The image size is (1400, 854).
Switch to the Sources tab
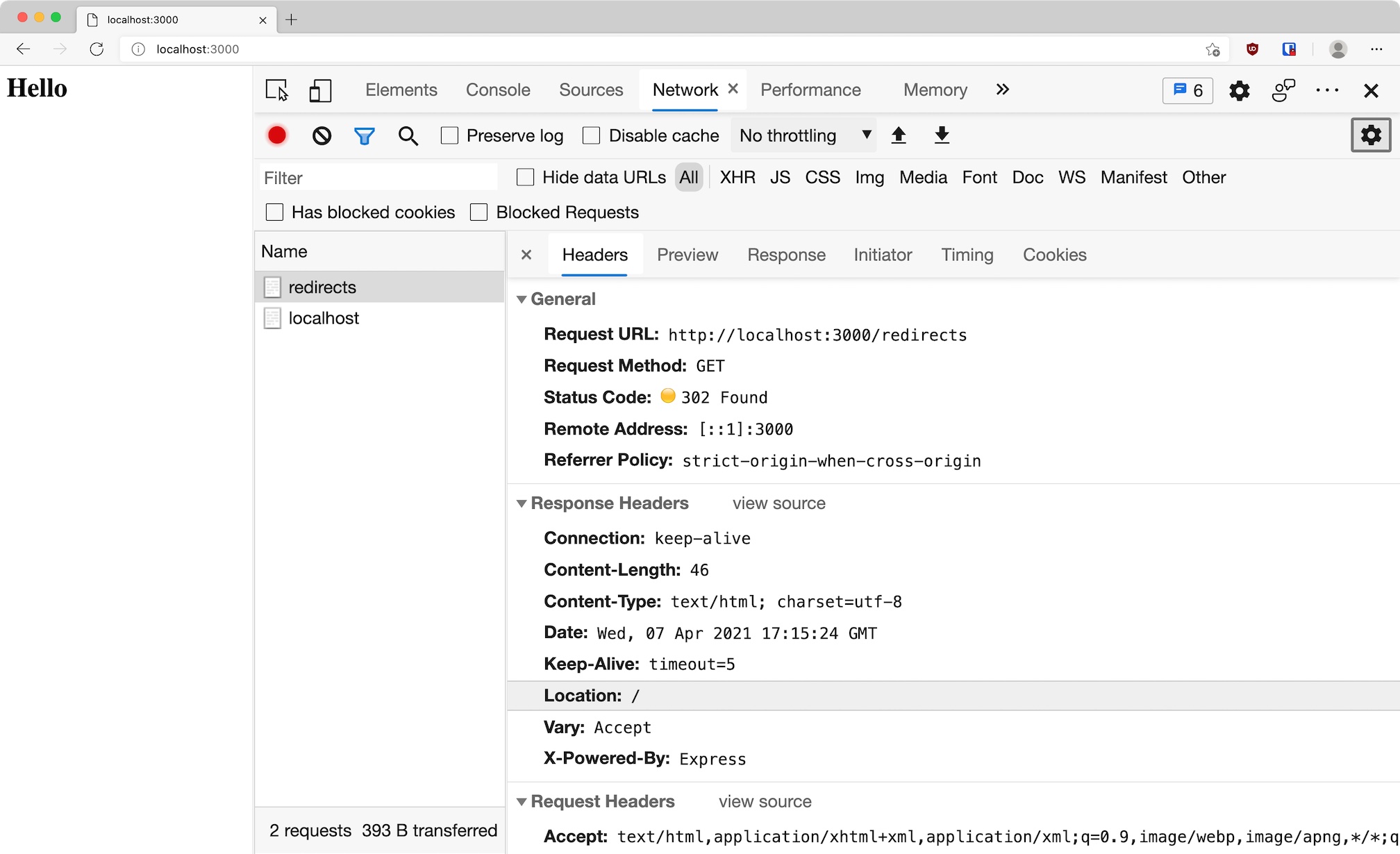click(591, 90)
